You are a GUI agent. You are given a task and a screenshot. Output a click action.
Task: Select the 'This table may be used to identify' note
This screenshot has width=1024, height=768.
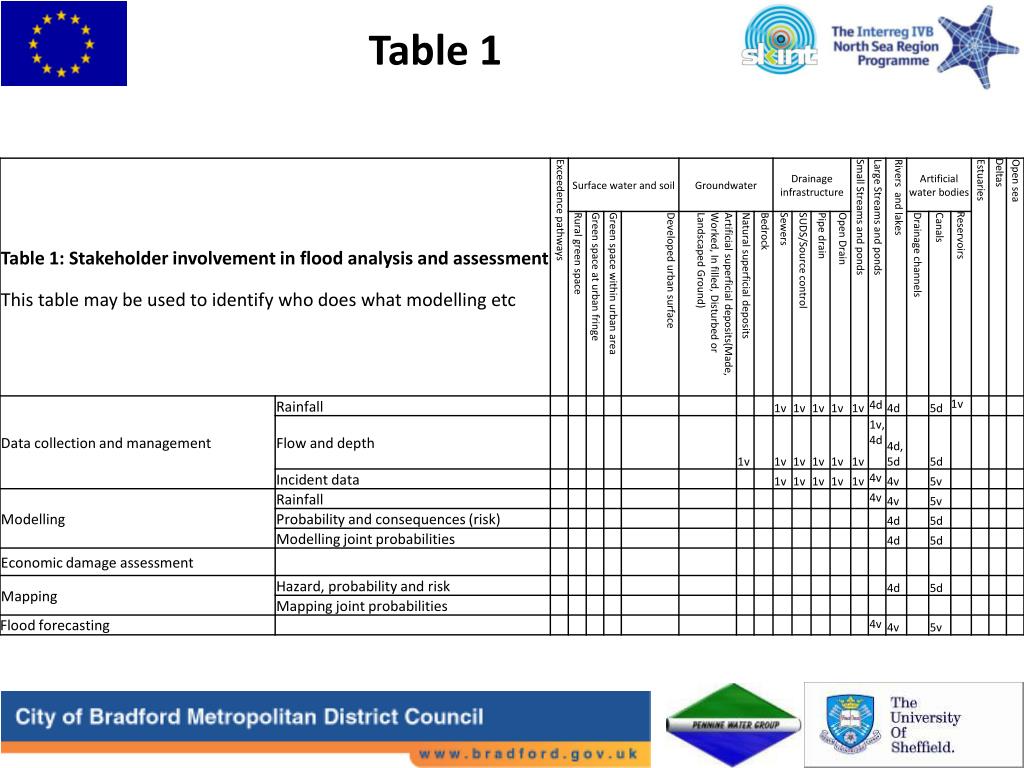tap(258, 300)
